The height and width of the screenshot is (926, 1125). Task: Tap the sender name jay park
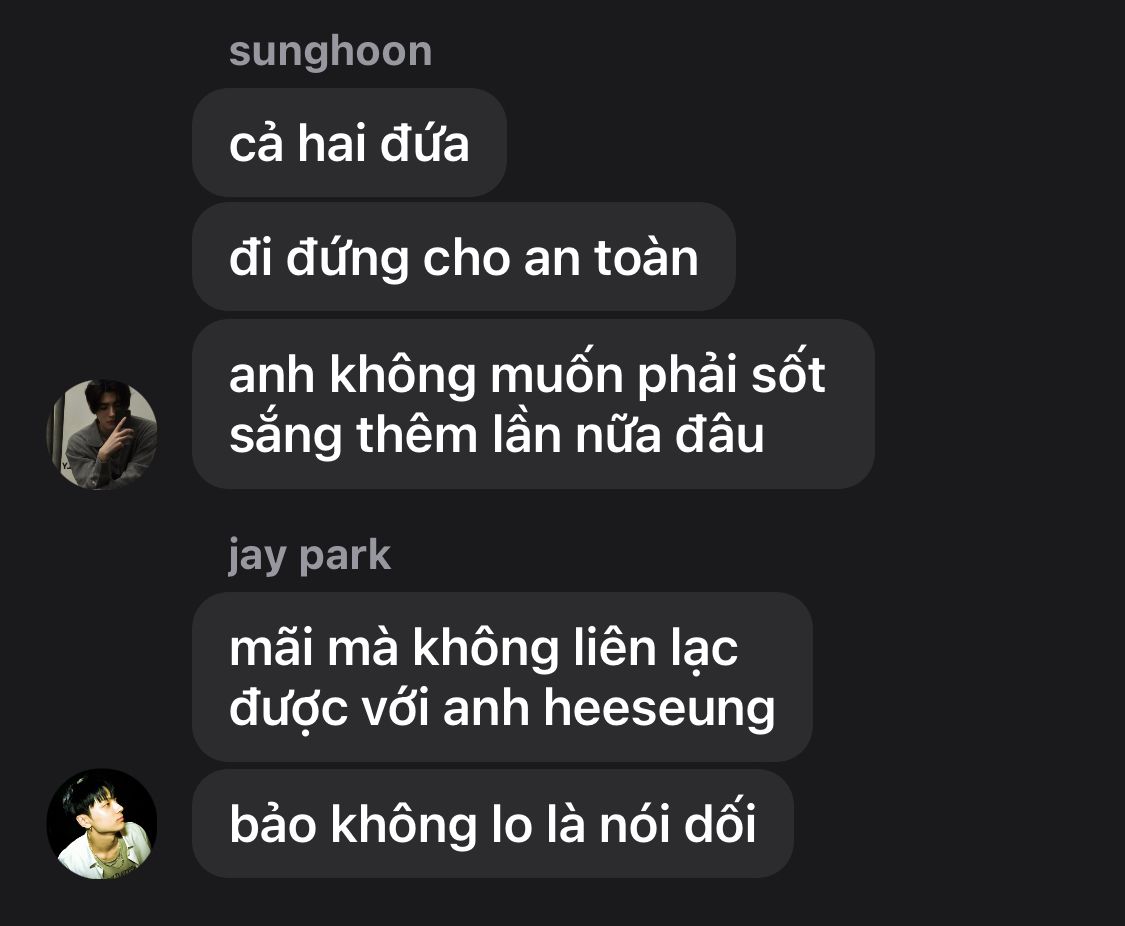310,556
